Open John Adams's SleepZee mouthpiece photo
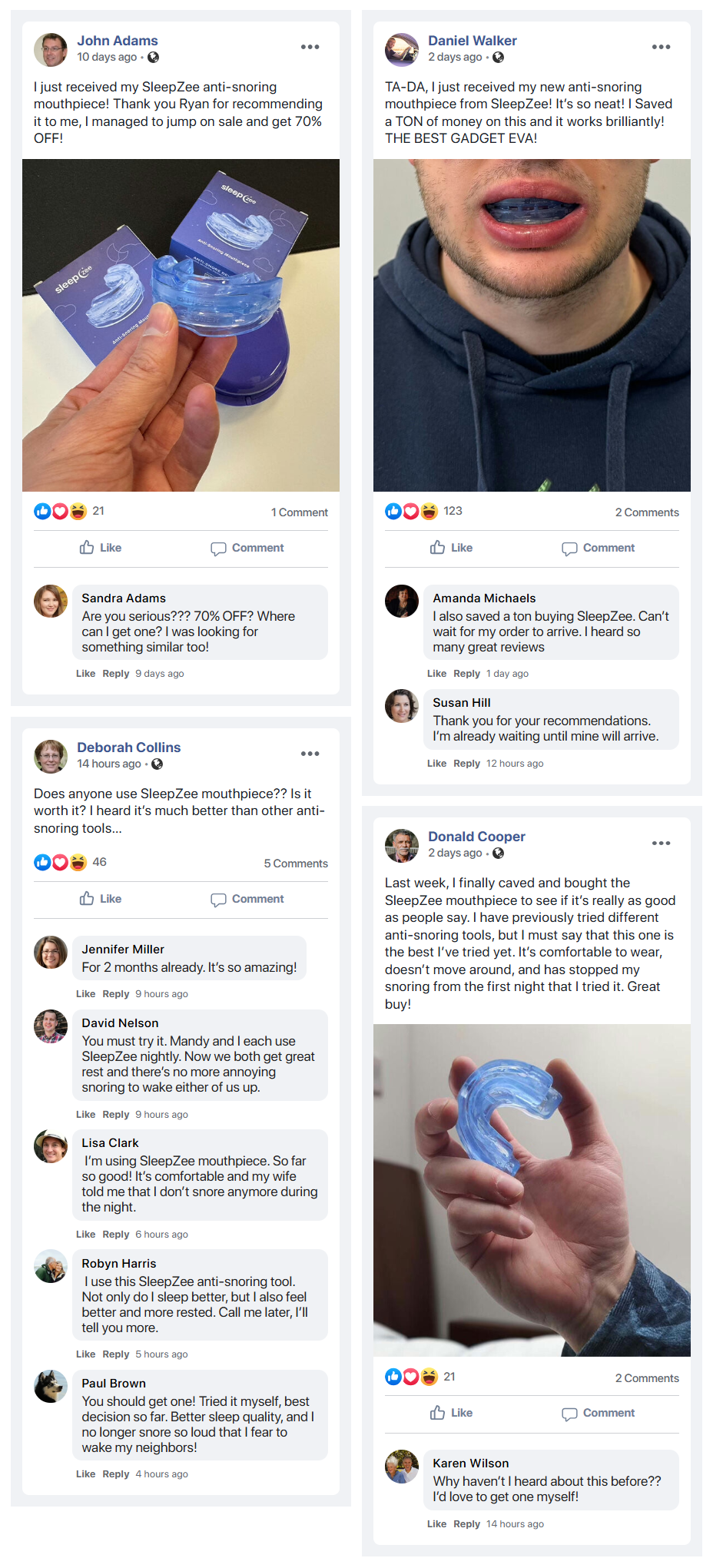 coord(181,325)
